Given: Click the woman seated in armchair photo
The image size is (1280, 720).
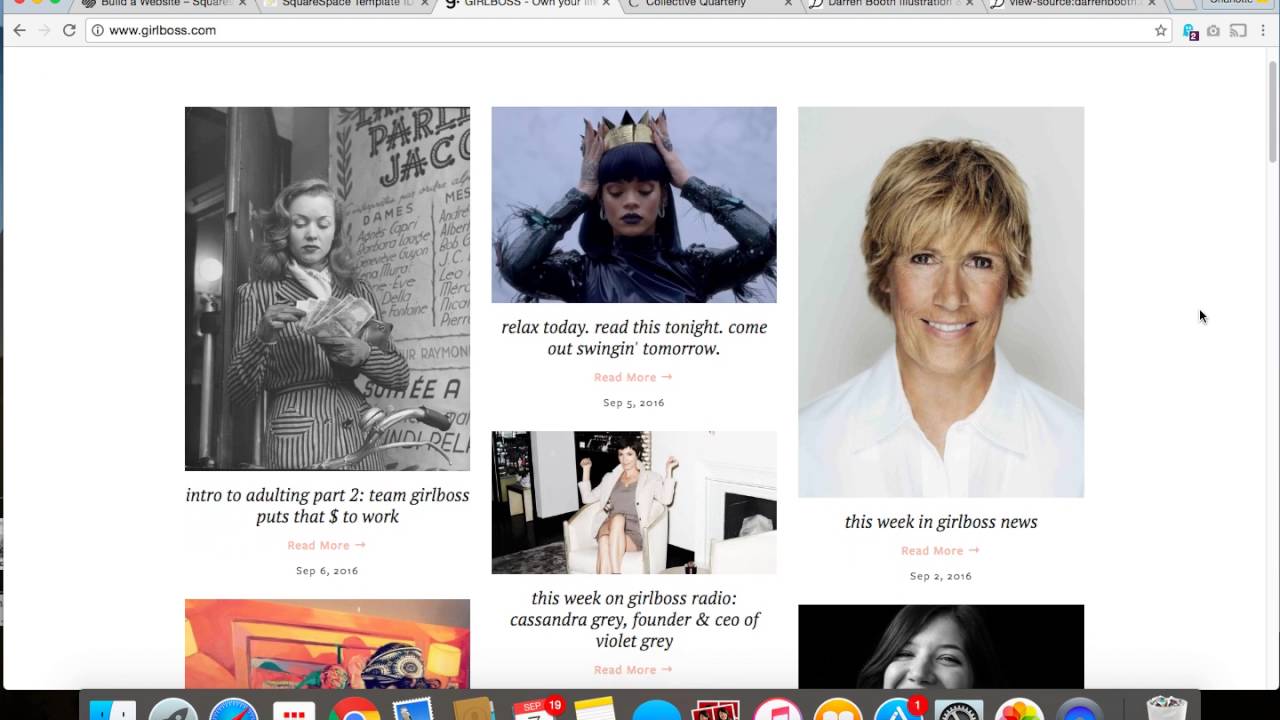Looking at the screenshot, I should pyautogui.click(x=634, y=502).
